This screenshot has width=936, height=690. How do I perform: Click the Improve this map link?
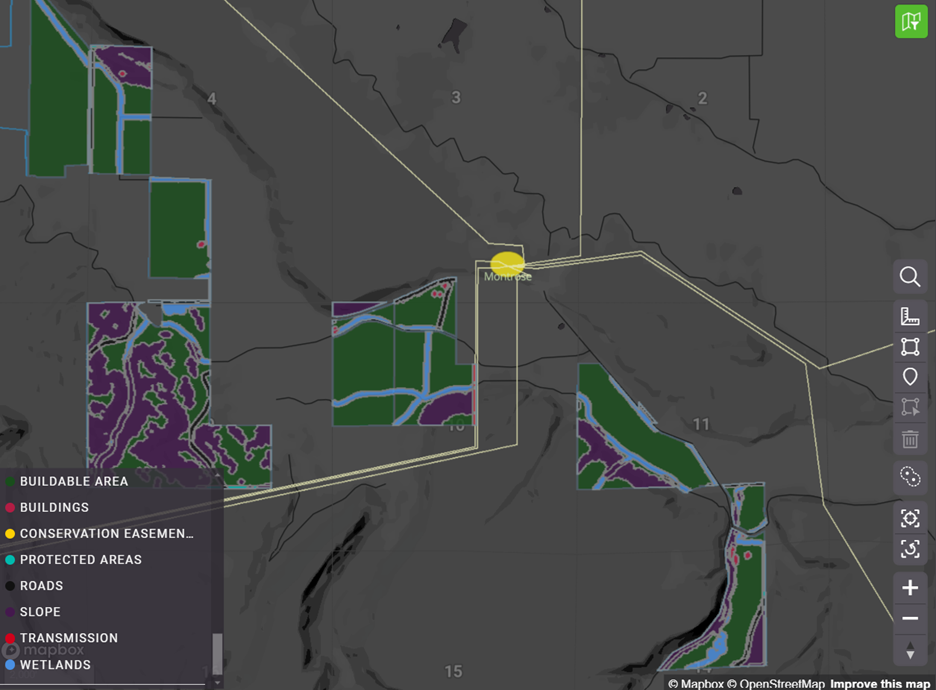coord(881,684)
